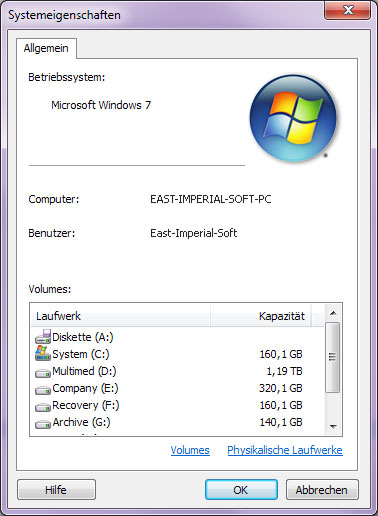
Task: Select the Company (E:) row label
Action: pyautogui.click(x=85, y=388)
